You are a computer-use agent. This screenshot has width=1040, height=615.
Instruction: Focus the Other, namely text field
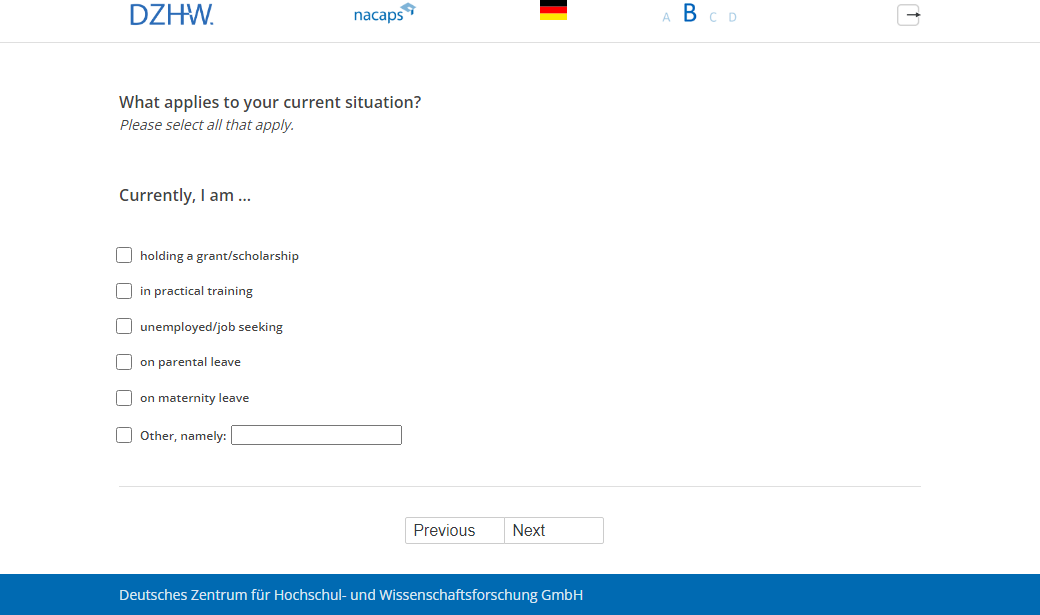coord(316,435)
